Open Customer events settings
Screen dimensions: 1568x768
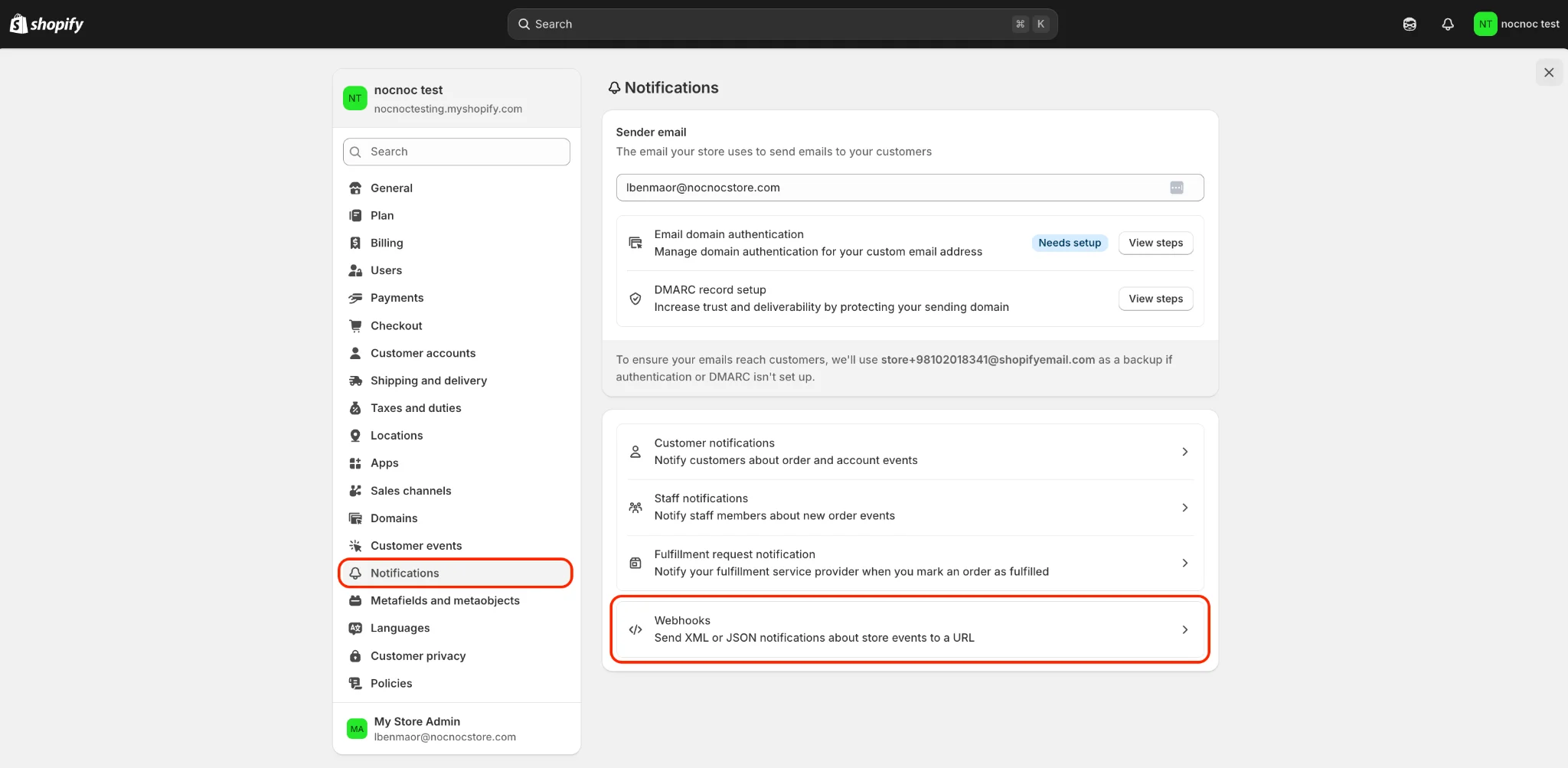click(456, 546)
